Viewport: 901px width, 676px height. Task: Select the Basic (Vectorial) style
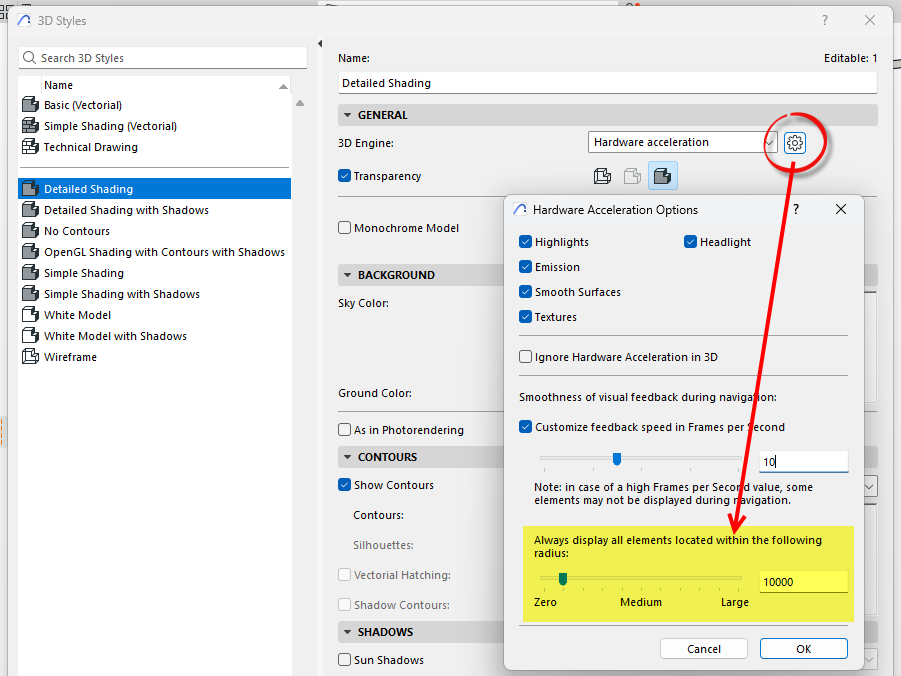click(155, 105)
